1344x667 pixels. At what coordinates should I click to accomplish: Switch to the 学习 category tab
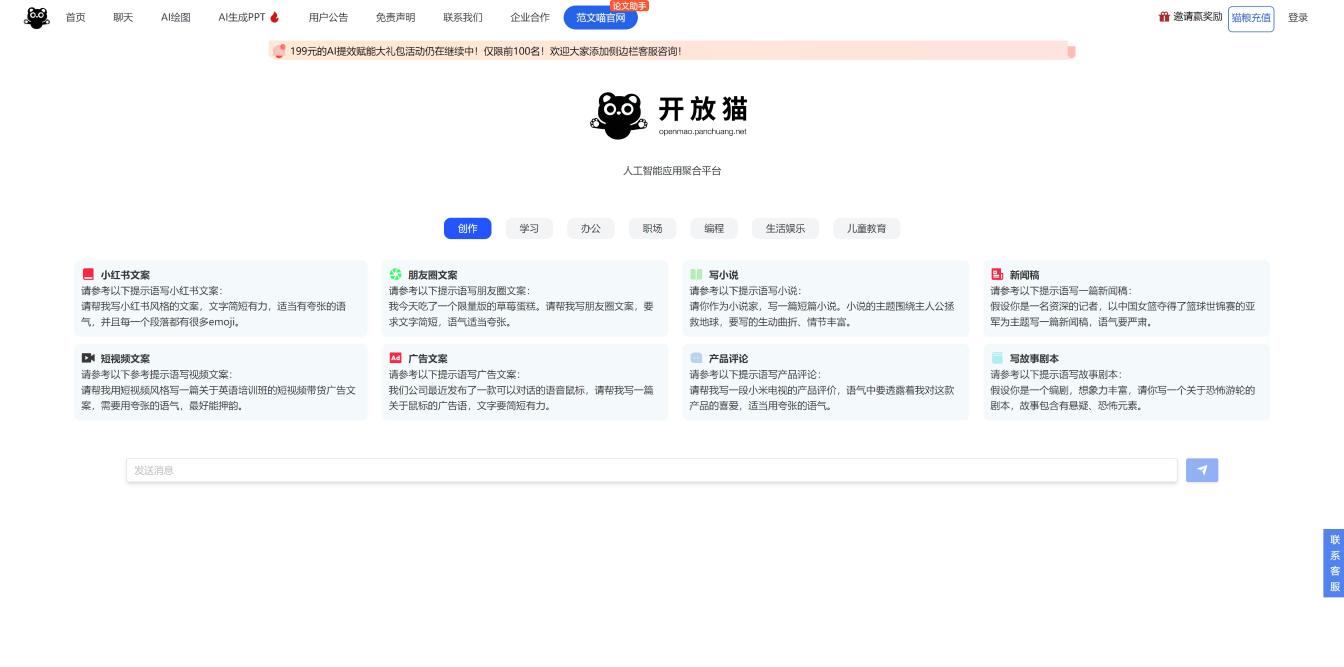click(x=529, y=229)
